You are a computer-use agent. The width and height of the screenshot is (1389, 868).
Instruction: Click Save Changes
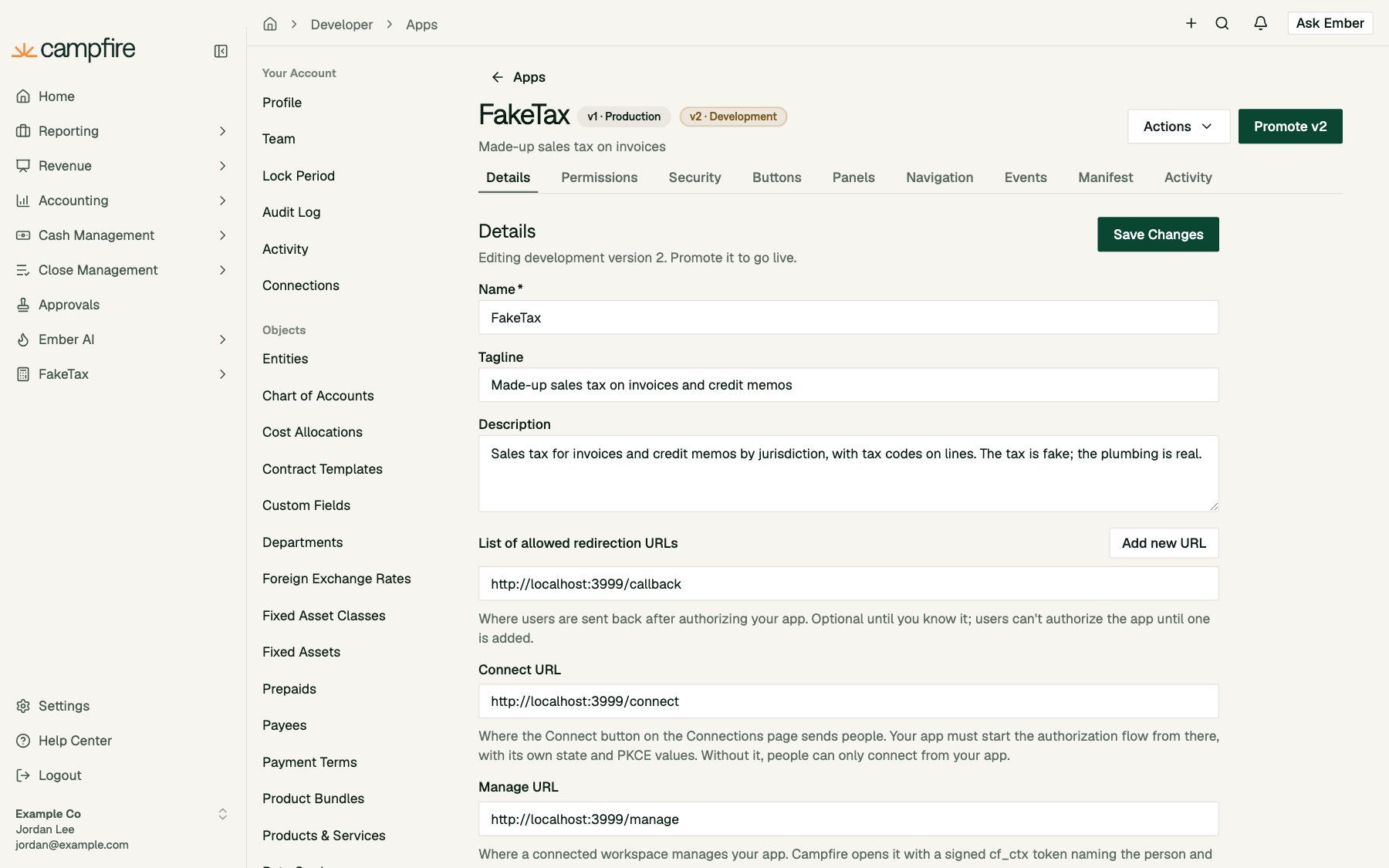(x=1157, y=235)
